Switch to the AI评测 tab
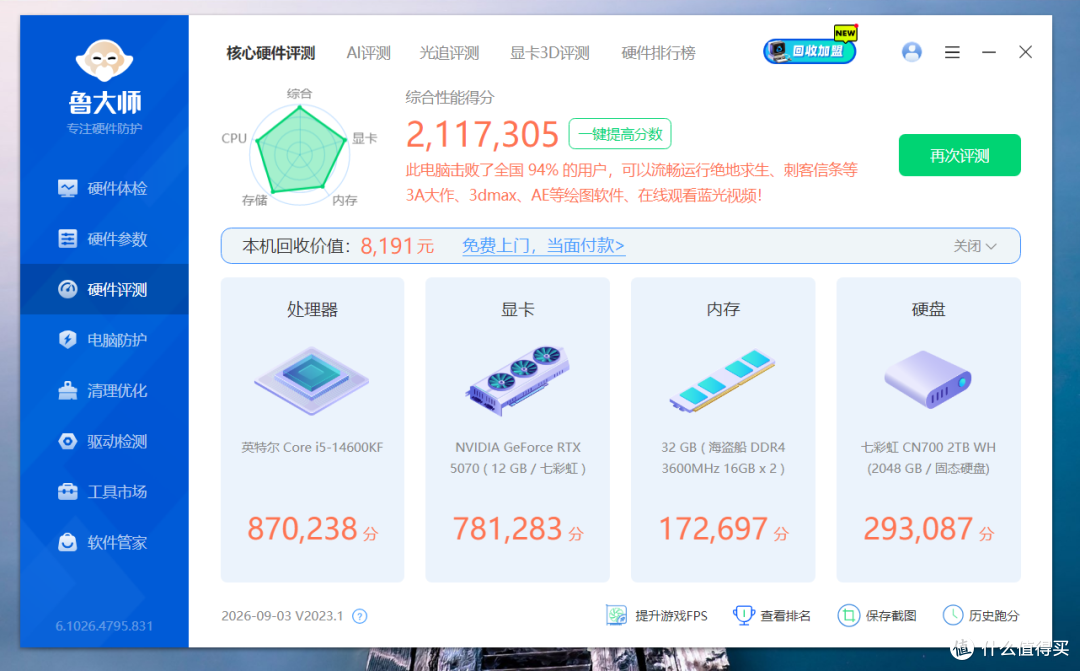 (368, 53)
